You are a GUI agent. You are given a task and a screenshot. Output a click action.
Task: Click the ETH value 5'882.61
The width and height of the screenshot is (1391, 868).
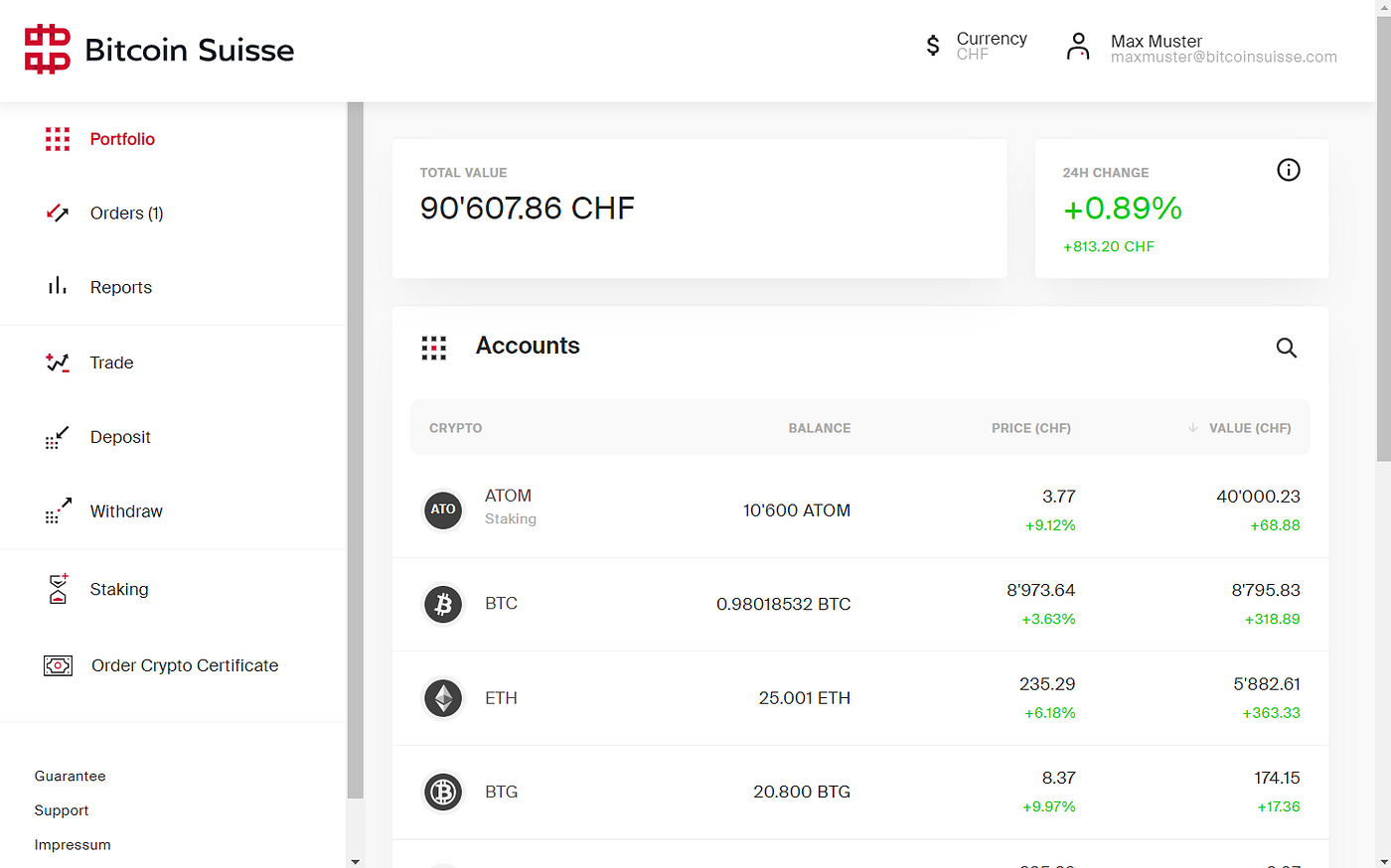(x=1267, y=684)
